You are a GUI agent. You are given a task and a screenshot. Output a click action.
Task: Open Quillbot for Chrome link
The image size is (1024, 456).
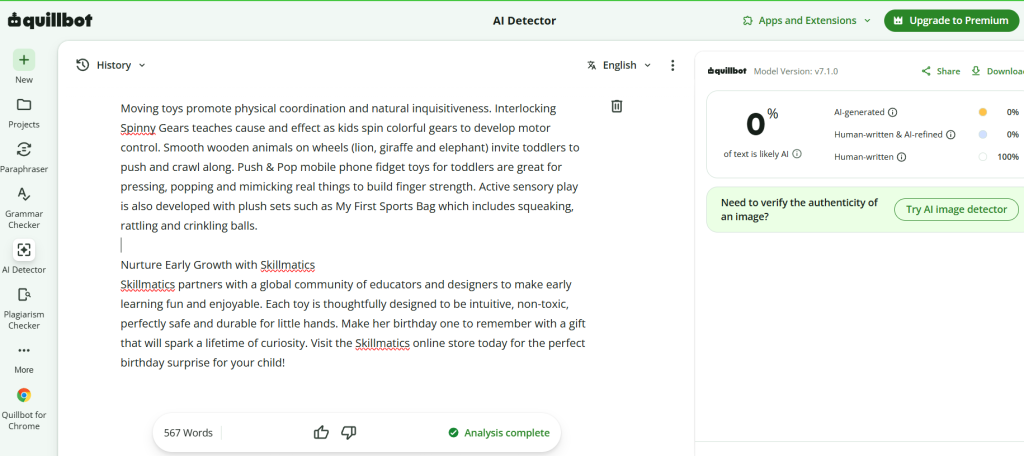coord(24,408)
